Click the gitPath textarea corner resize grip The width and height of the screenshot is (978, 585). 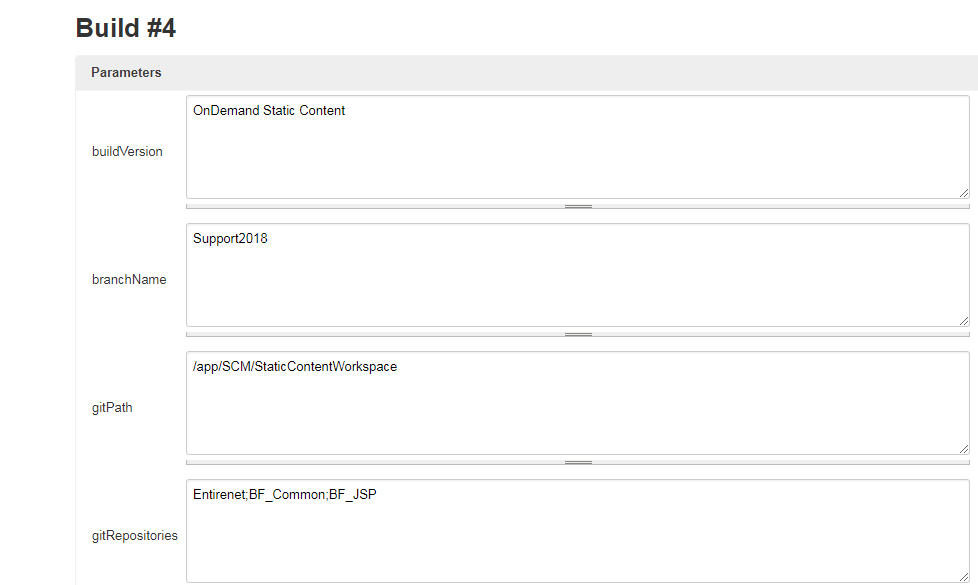click(x=963, y=448)
